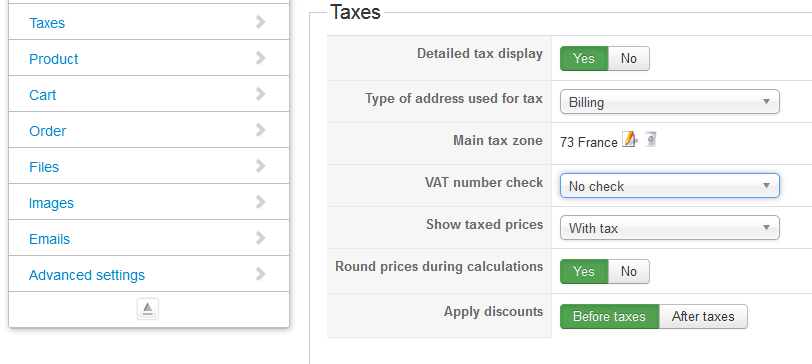Click the chevron arrow next to Emails
The height and width of the screenshot is (364, 812).
tap(260, 238)
